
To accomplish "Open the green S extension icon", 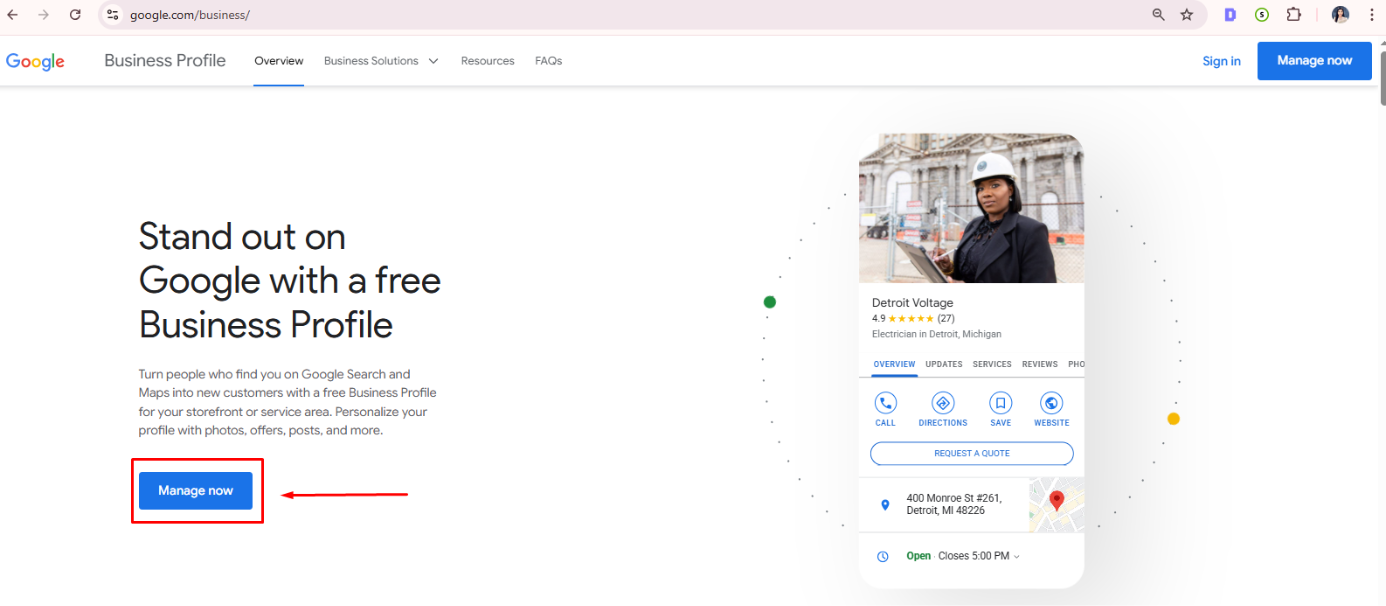I will pos(1262,15).
